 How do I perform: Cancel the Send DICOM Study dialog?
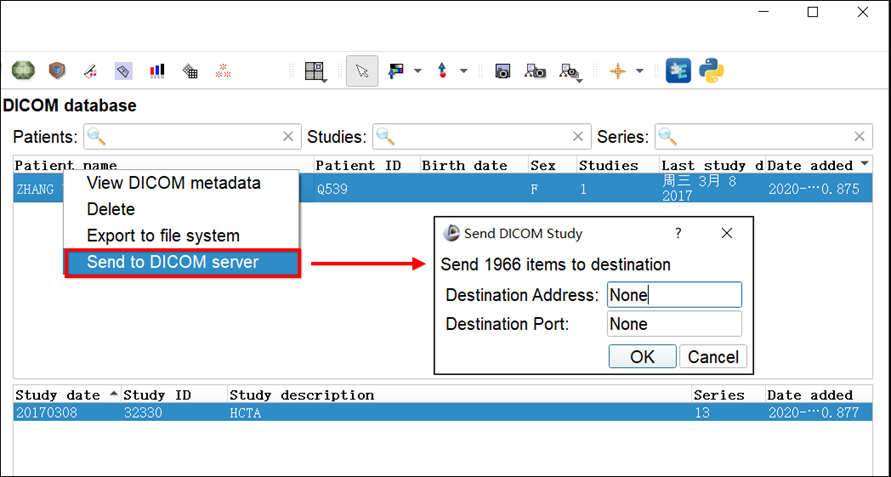click(x=713, y=357)
